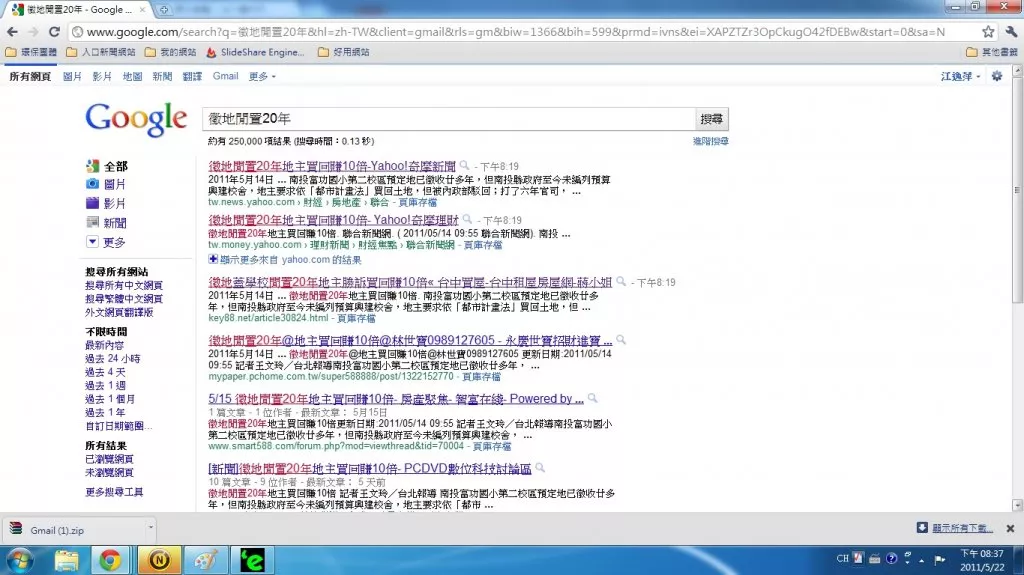The height and width of the screenshot is (575, 1024).
Task: Open Windows Explorer from taskbar
Action: [67, 561]
